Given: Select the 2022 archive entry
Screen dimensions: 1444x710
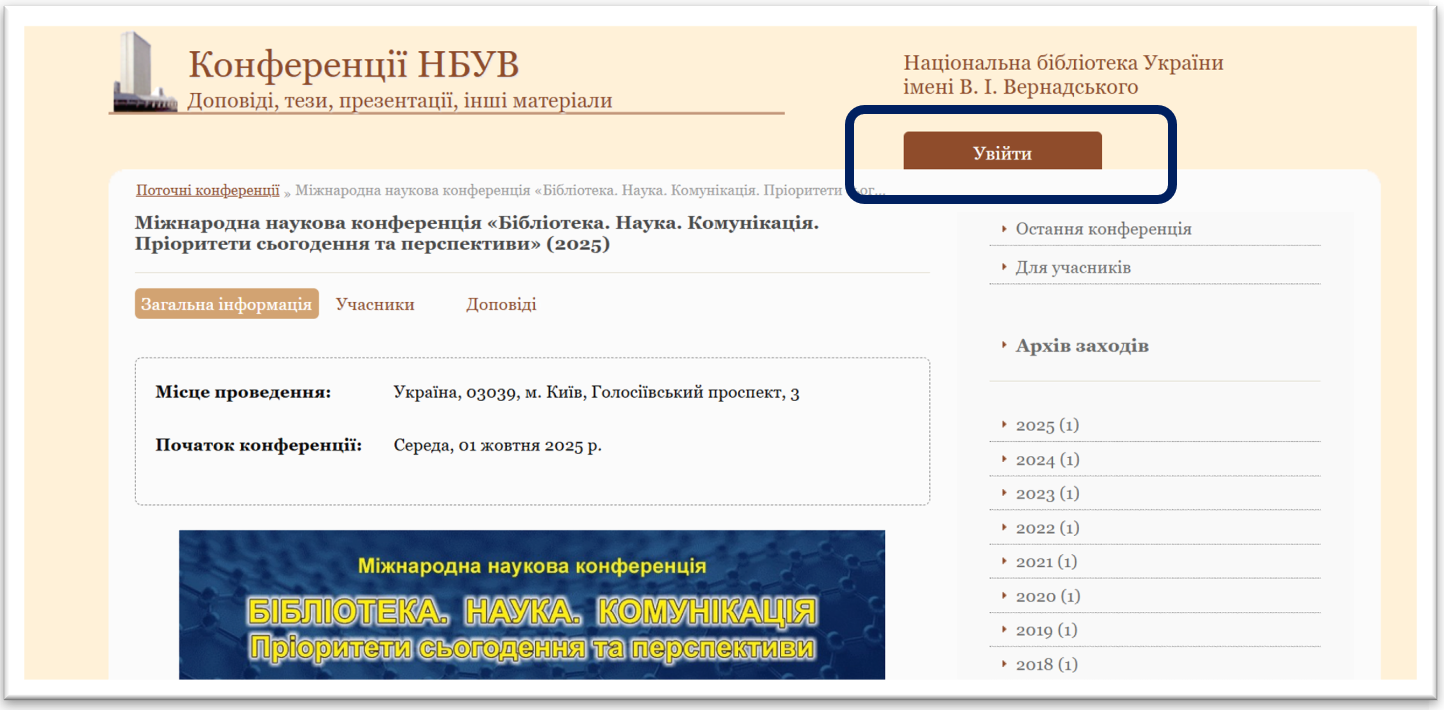Looking at the screenshot, I should (x=1047, y=528).
